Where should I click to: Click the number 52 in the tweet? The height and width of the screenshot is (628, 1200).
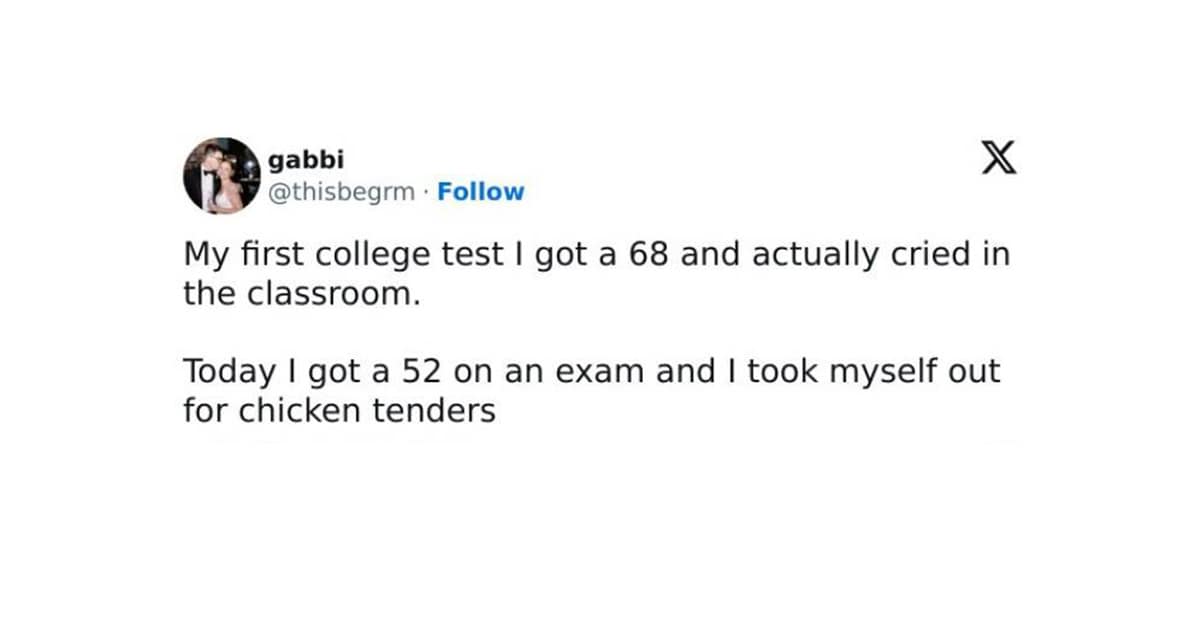point(423,372)
